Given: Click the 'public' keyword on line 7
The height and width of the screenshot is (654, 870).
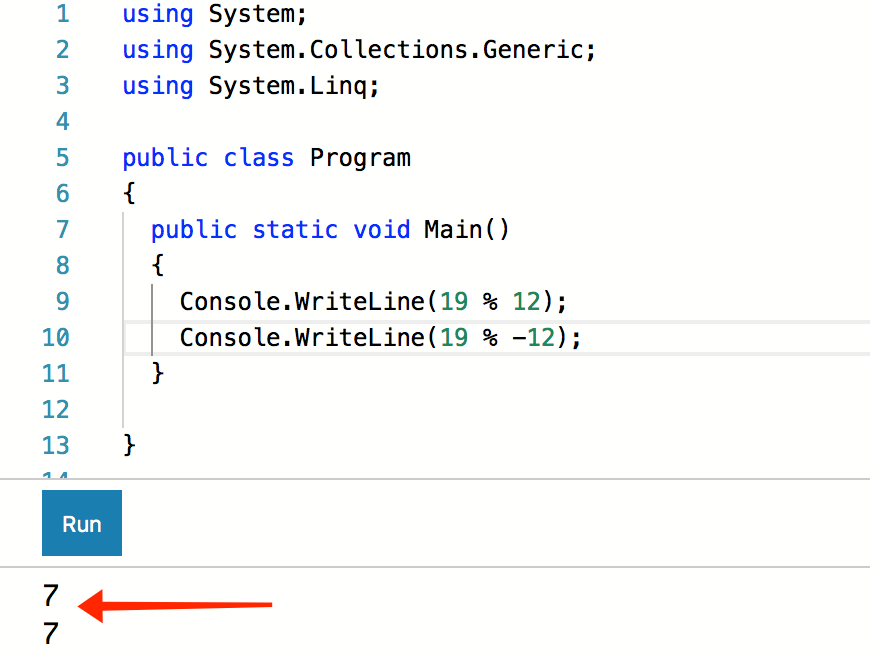Looking at the screenshot, I should (194, 230).
